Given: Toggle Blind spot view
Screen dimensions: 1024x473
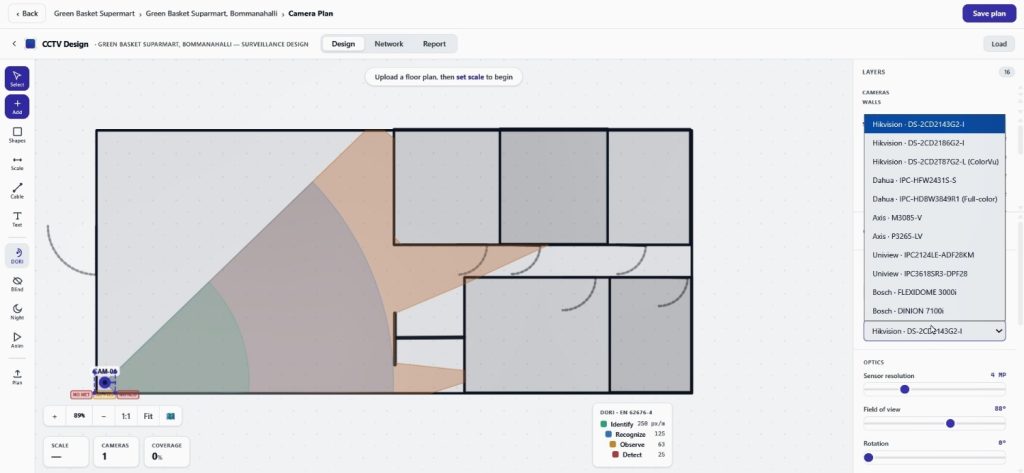Looking at the screenshot, I should pos(17,284).
